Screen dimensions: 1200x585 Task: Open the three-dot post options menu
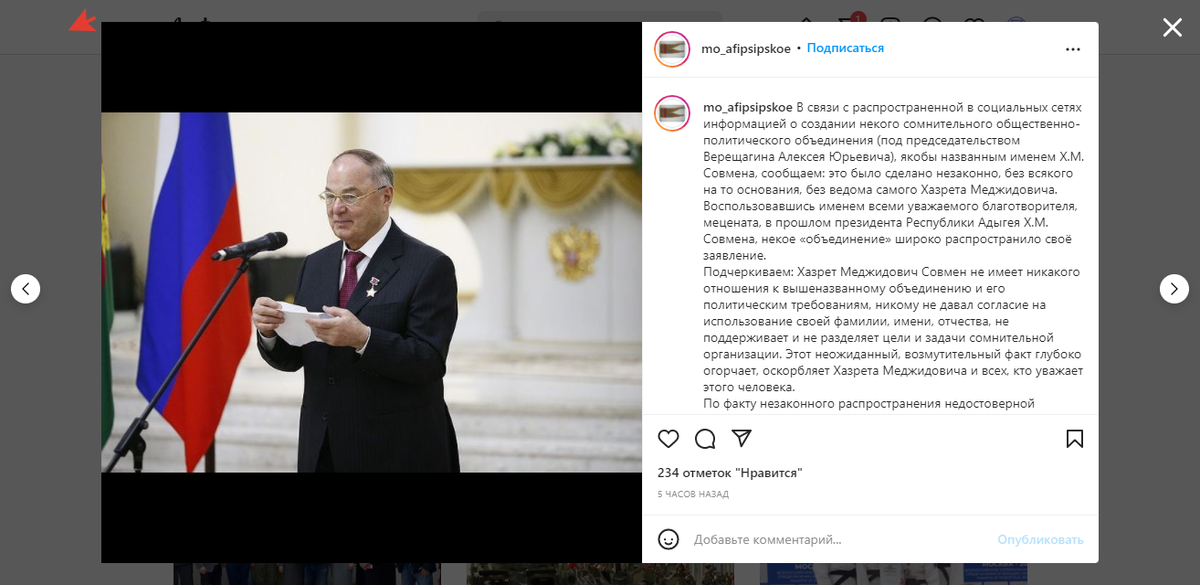pyautogui.click(x=1073, y=49)
